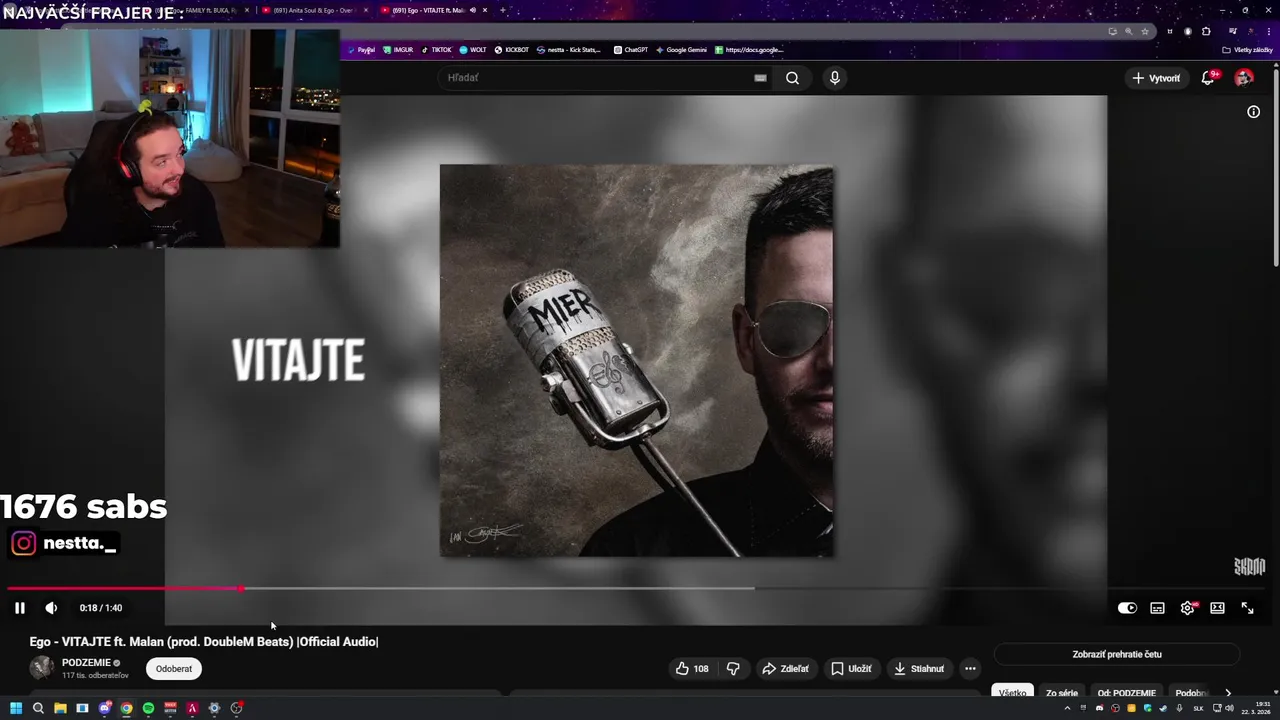Expand more filter chips with the right arrow
This screenshot has width=1280, height=720.
[1228, 693]
